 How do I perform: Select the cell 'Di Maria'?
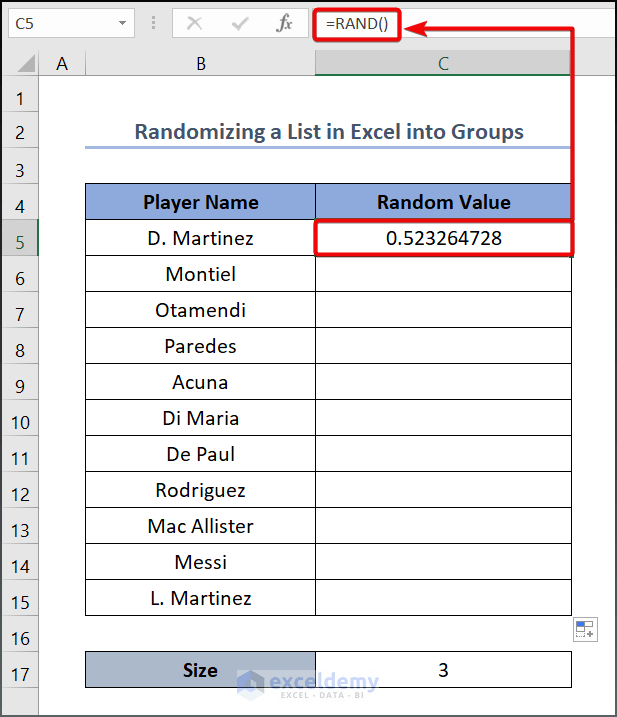[x=200, y=418]
